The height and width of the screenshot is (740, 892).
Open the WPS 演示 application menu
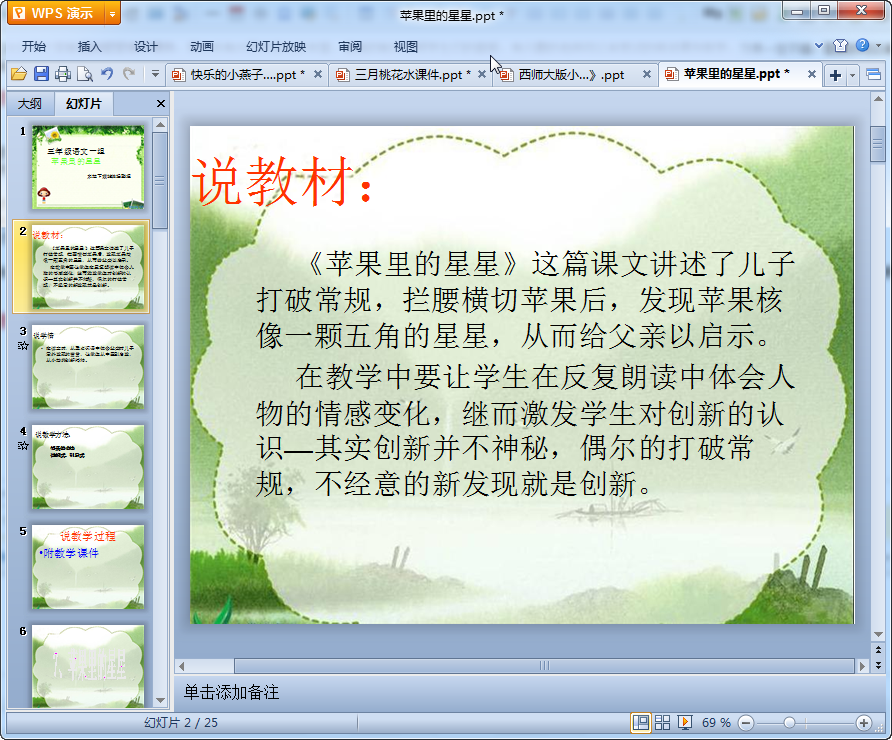coord(56,13)
